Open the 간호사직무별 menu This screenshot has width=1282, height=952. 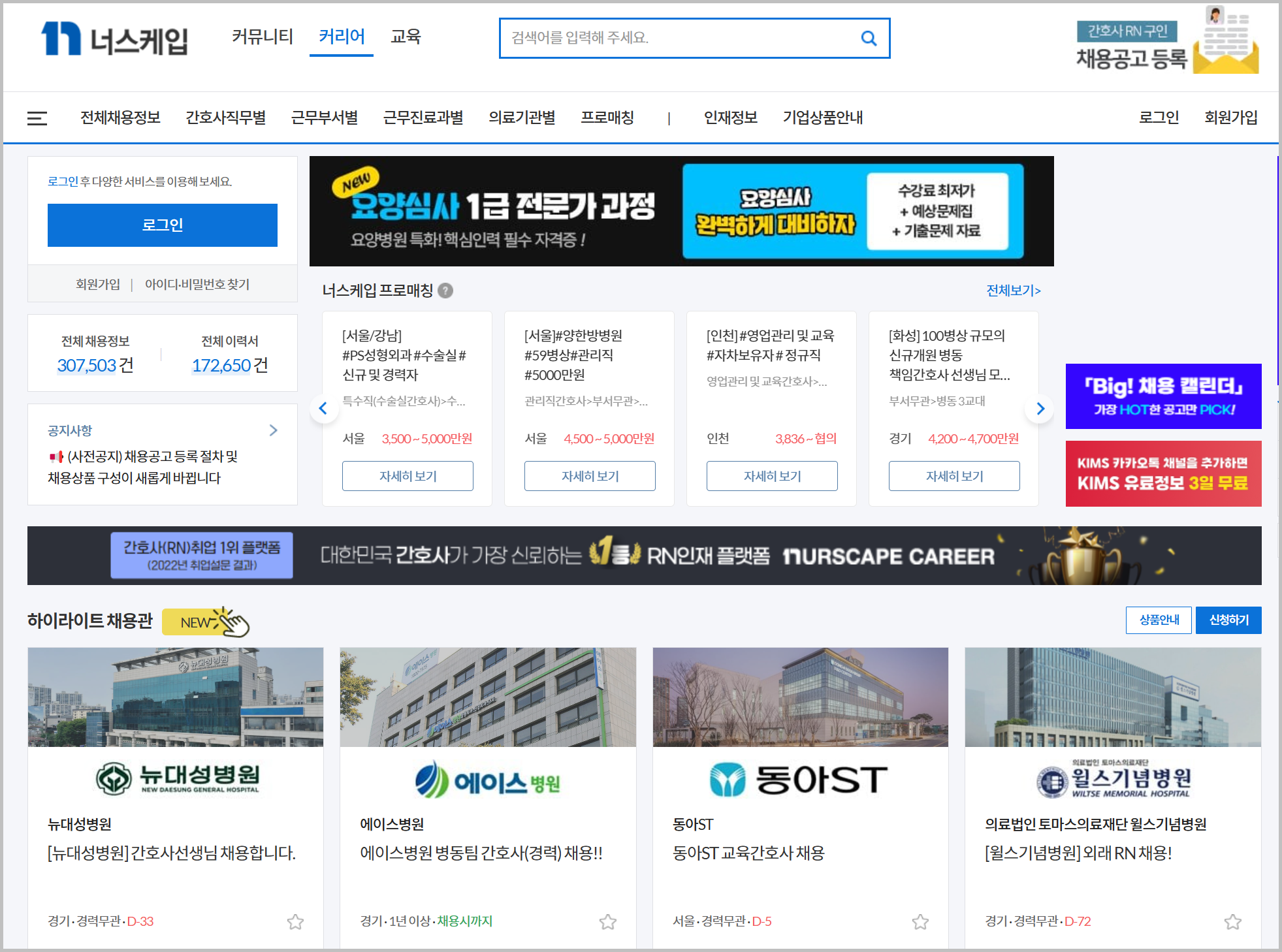click(x=225, y=118)
